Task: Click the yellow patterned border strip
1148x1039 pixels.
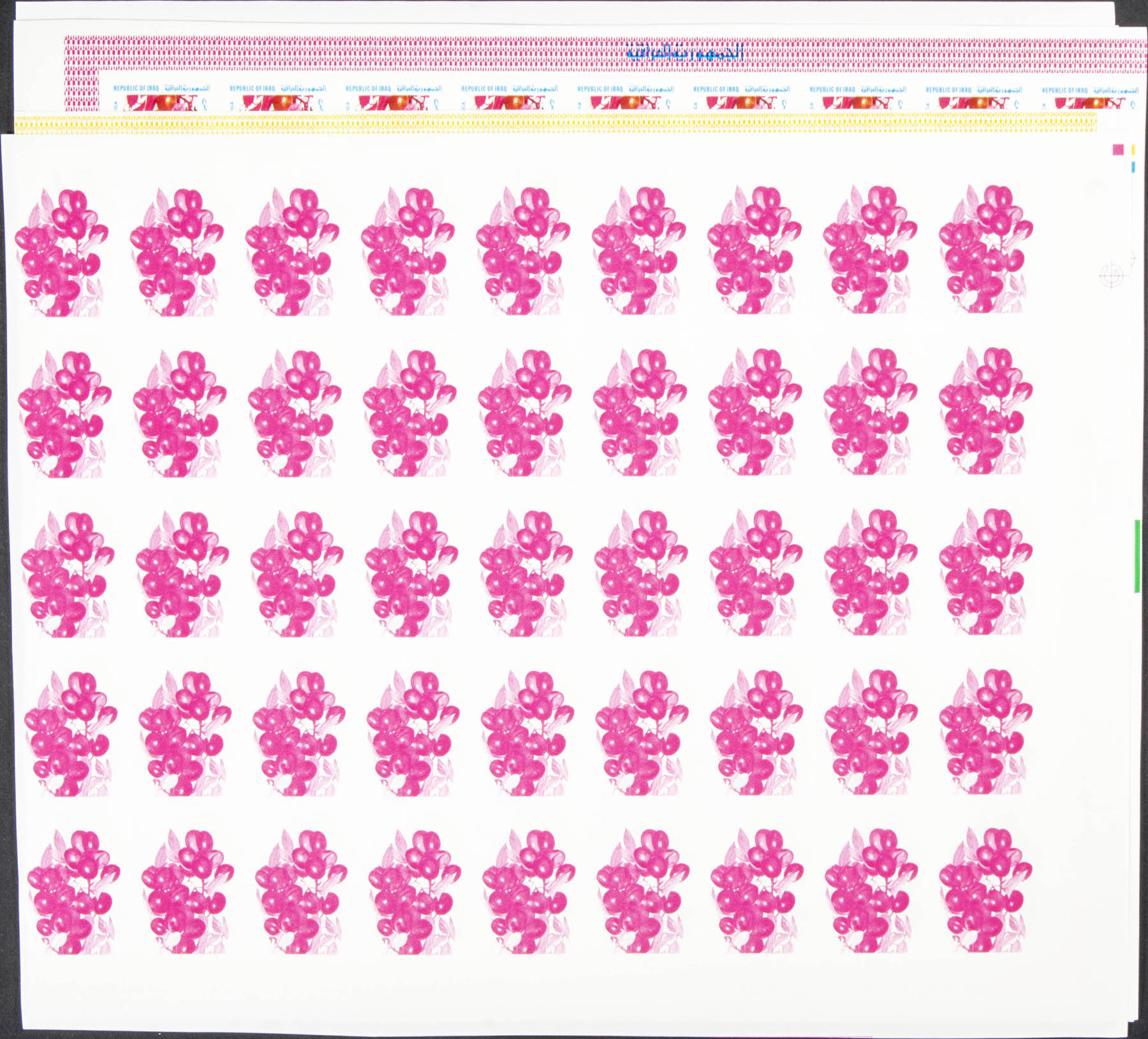Action: (555, 122)
